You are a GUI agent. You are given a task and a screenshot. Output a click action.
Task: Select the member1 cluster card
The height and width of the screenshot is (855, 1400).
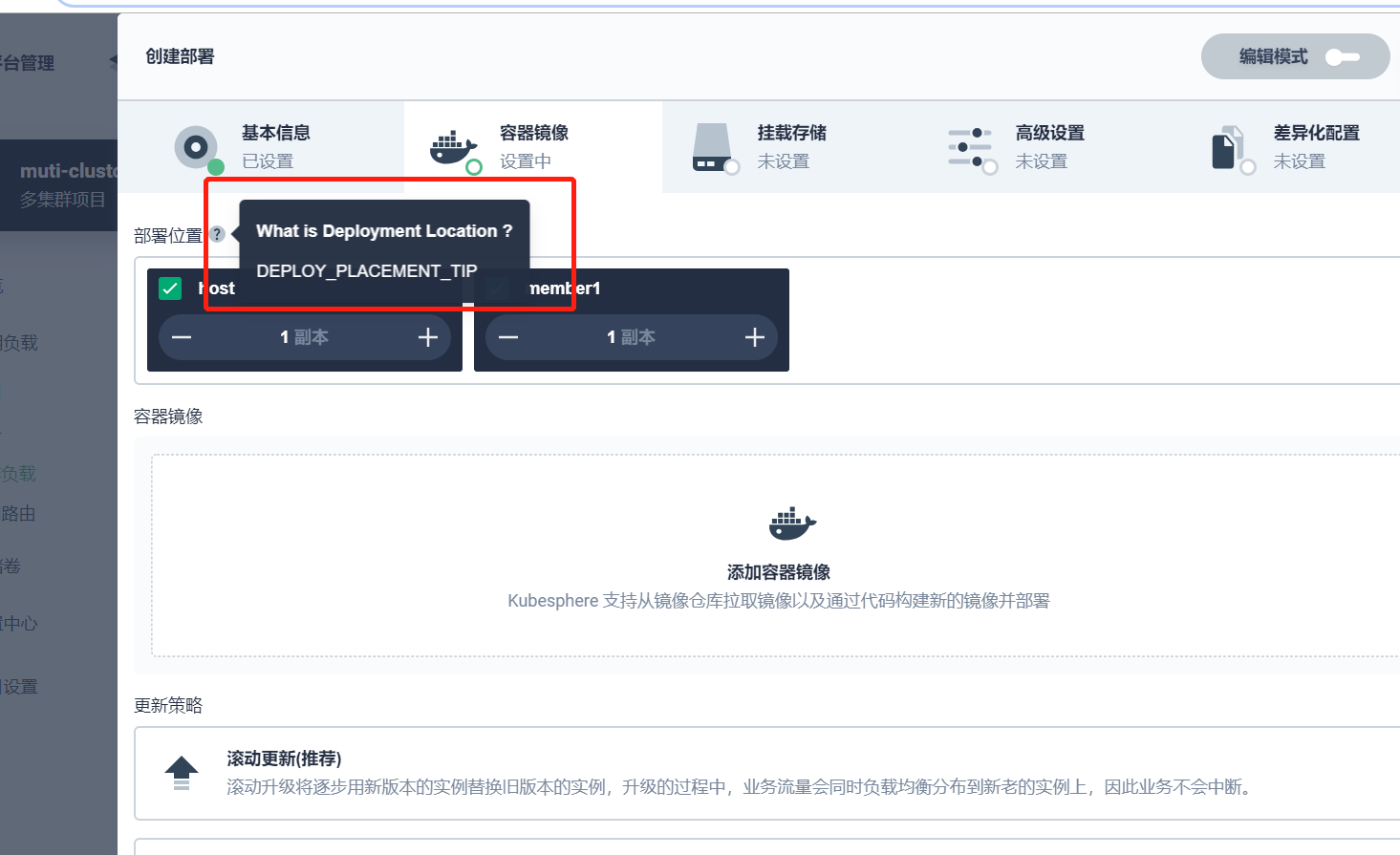click(x=632, y=320)
